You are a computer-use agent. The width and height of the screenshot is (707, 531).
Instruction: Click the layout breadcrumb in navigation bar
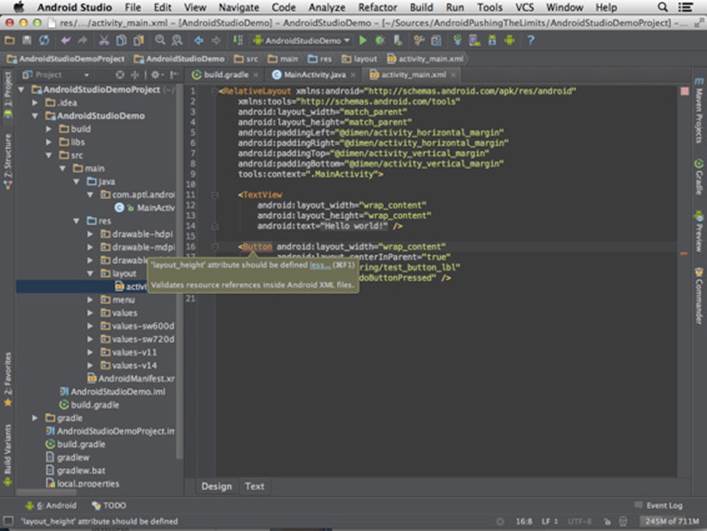click(359, 59)
